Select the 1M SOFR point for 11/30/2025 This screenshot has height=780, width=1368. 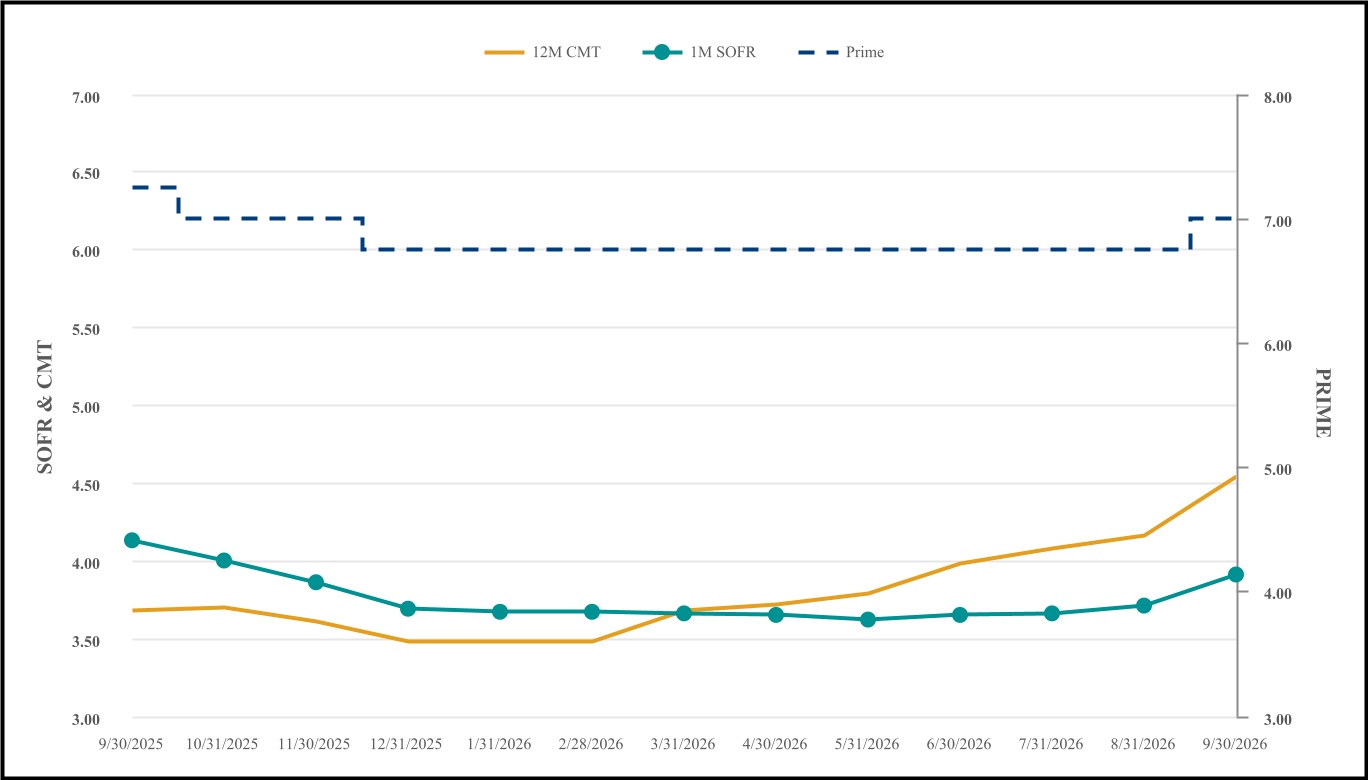click(316, 582)
